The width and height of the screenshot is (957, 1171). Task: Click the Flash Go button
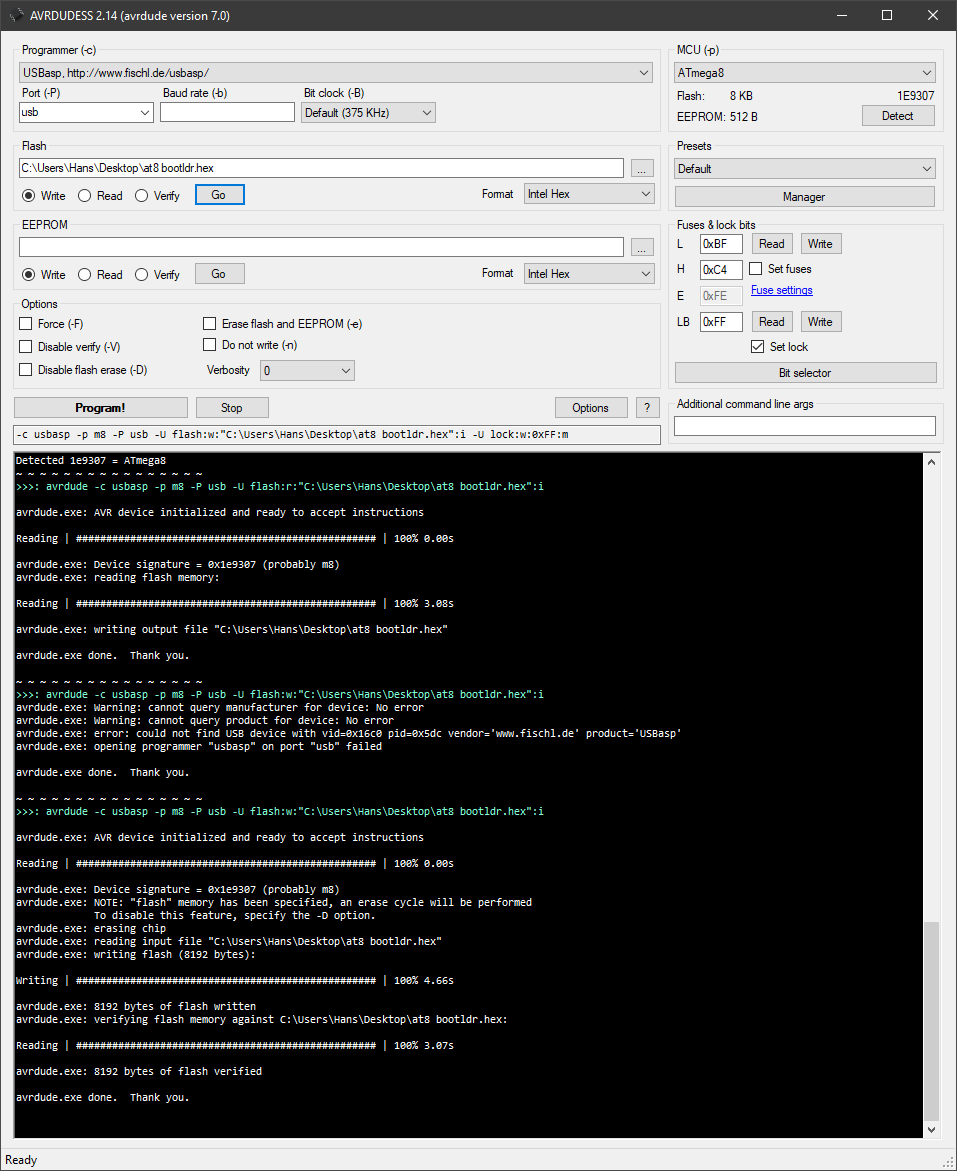pos(220,195)
